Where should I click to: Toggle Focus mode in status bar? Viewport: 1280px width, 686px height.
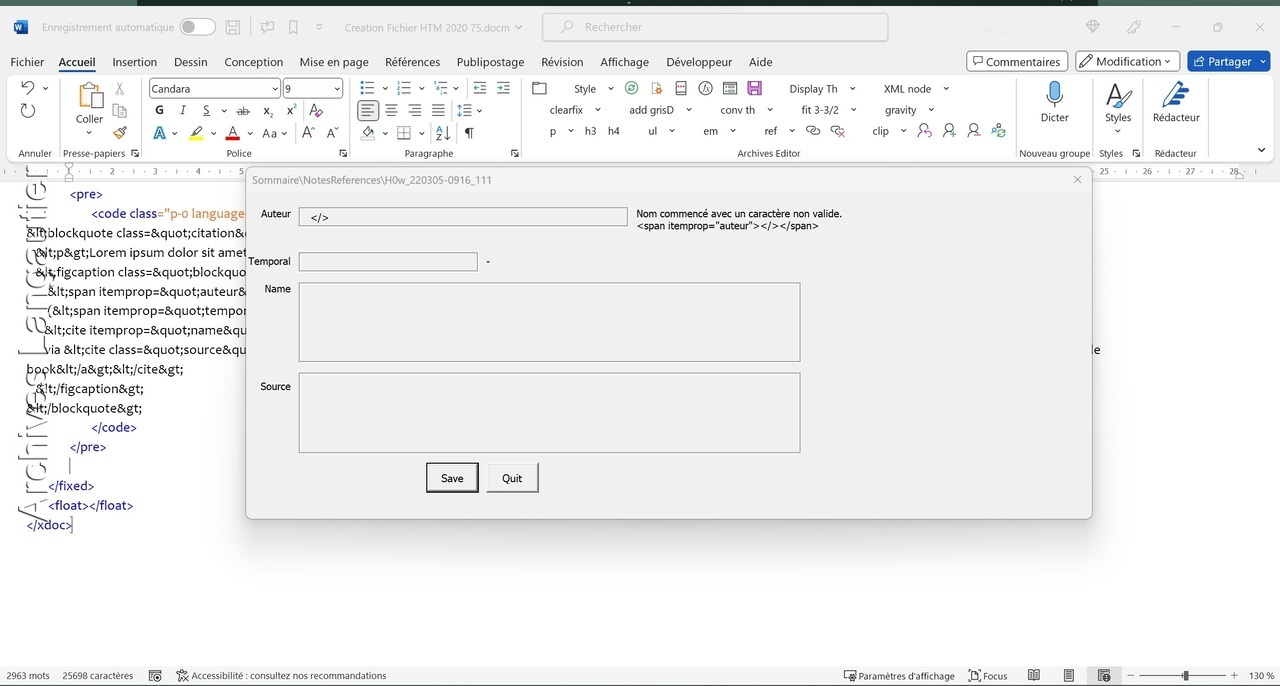(x=987, y=676)
